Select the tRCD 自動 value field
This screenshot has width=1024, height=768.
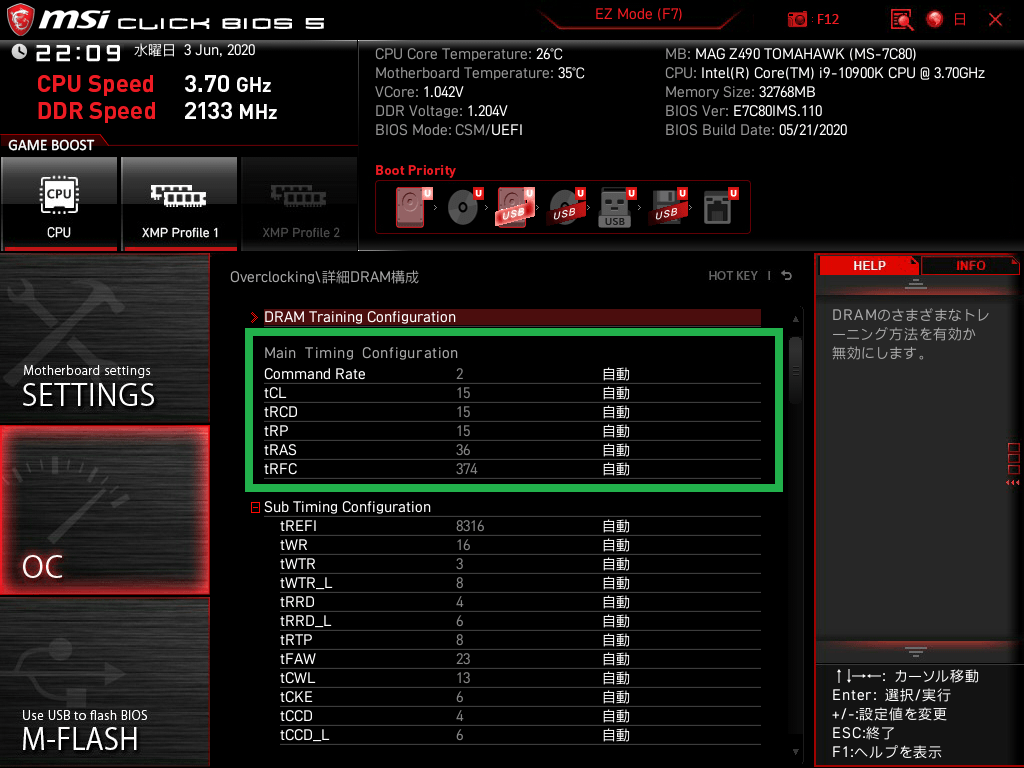616,412
